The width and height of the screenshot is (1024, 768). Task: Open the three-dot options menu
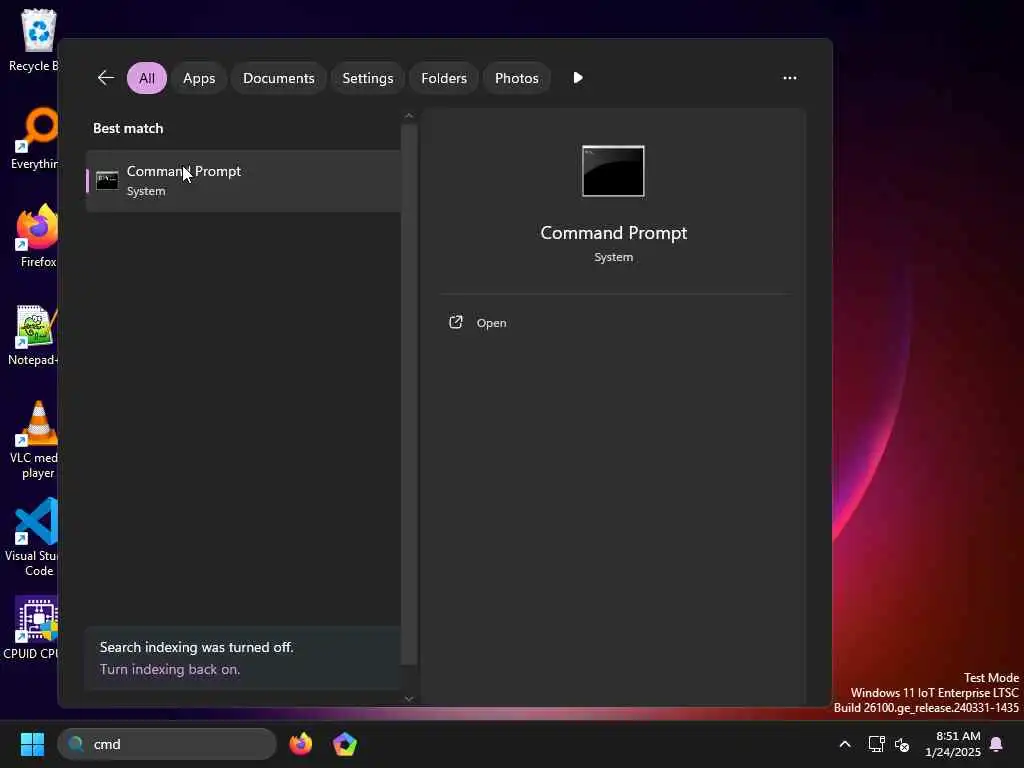tap(790, 78)
